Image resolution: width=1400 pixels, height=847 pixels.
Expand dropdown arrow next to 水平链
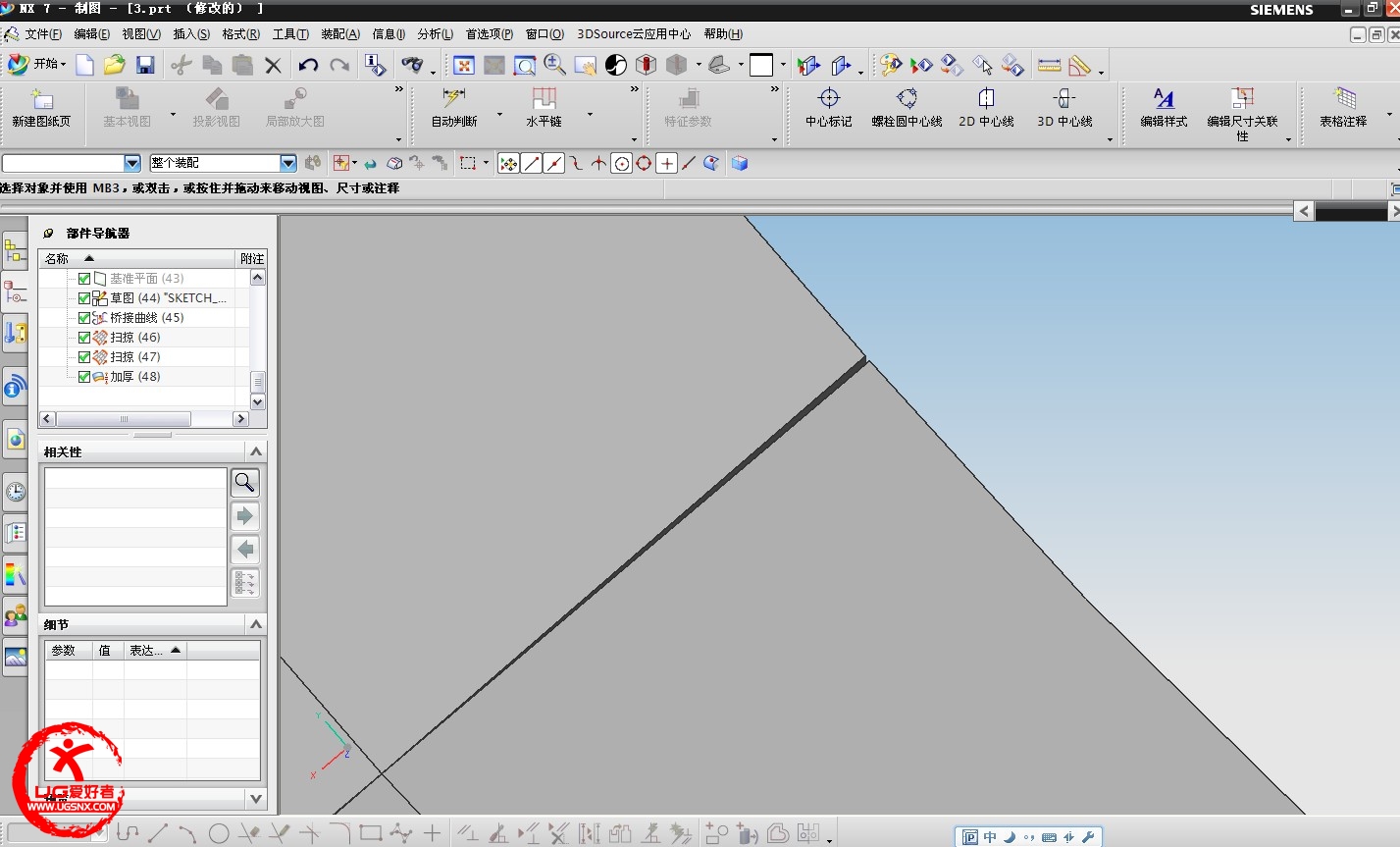pos(590,114)
